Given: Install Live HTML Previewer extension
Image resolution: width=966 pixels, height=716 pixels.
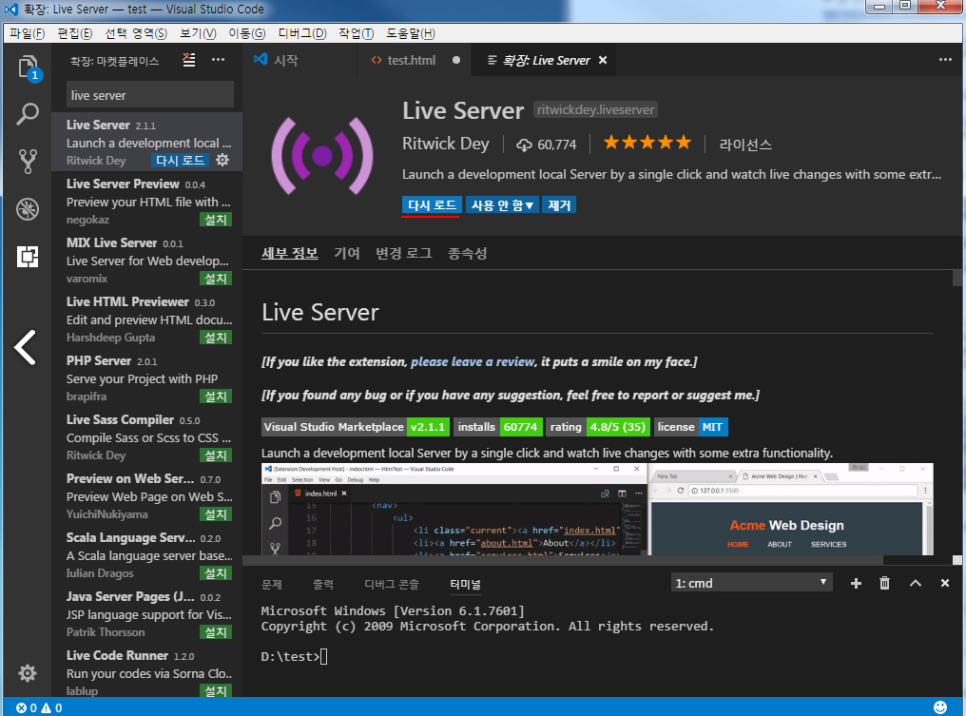Looking at the screenshot, I should point(216,338).
